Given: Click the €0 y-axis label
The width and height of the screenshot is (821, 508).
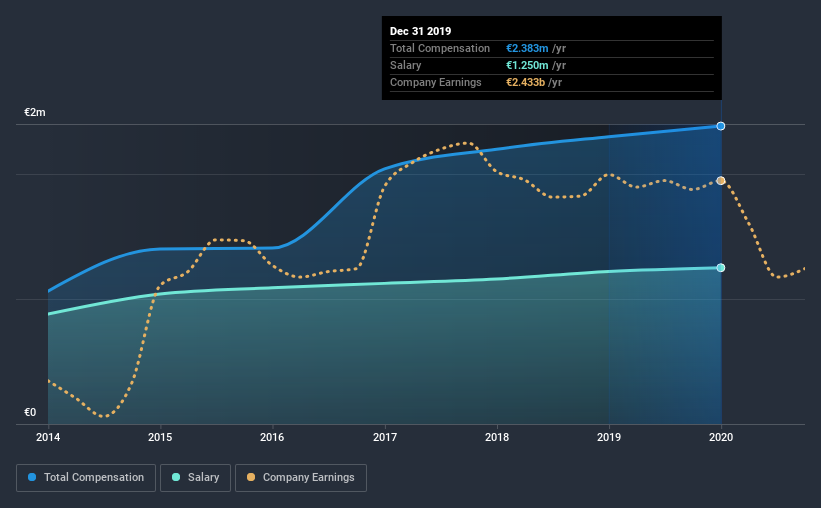Looking at the screenshot, I should 30,412.
